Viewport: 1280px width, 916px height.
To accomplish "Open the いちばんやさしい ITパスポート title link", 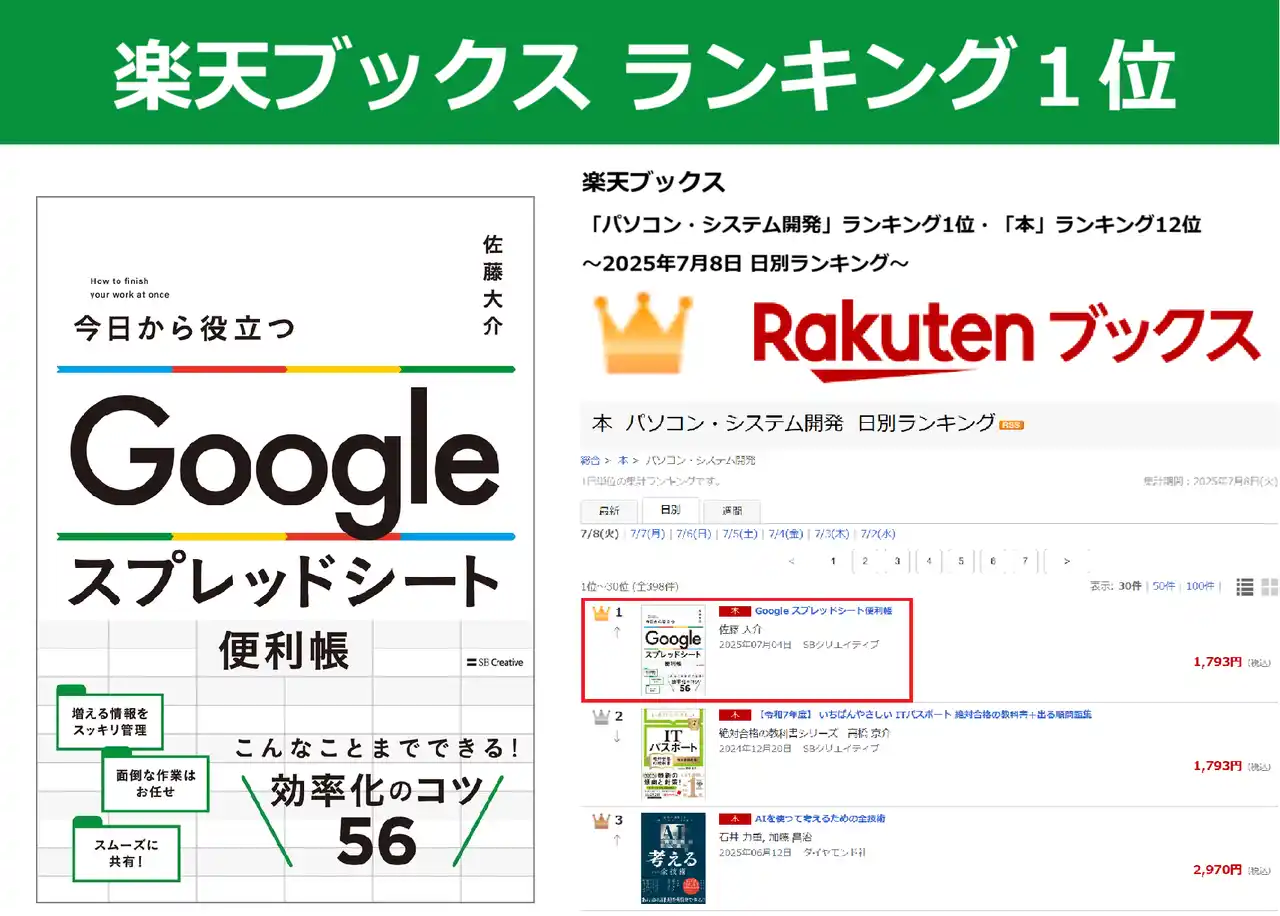I will (923, 715).
